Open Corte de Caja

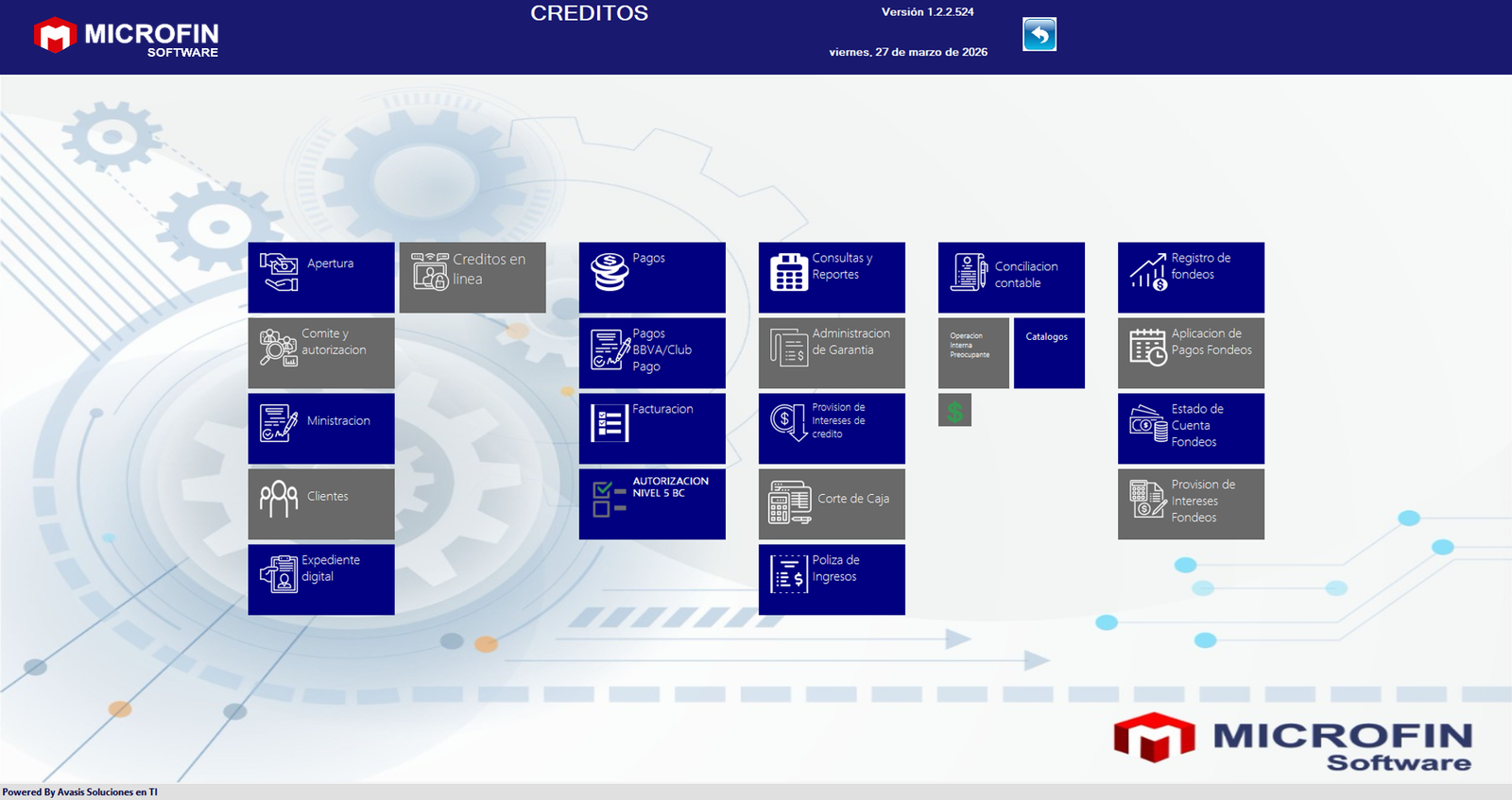coord(832,503)
